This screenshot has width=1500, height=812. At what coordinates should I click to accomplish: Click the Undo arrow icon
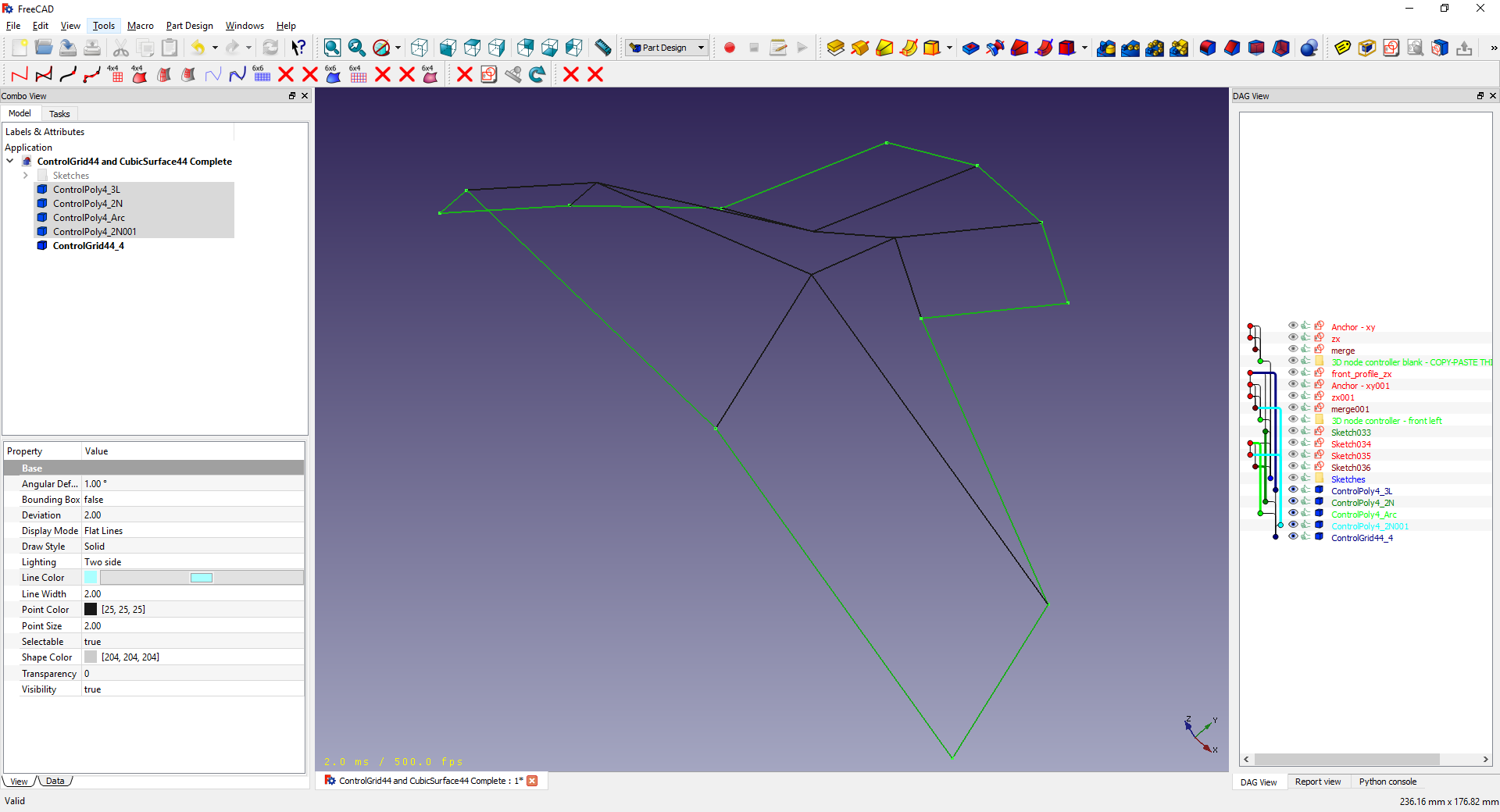click(198, 48)
